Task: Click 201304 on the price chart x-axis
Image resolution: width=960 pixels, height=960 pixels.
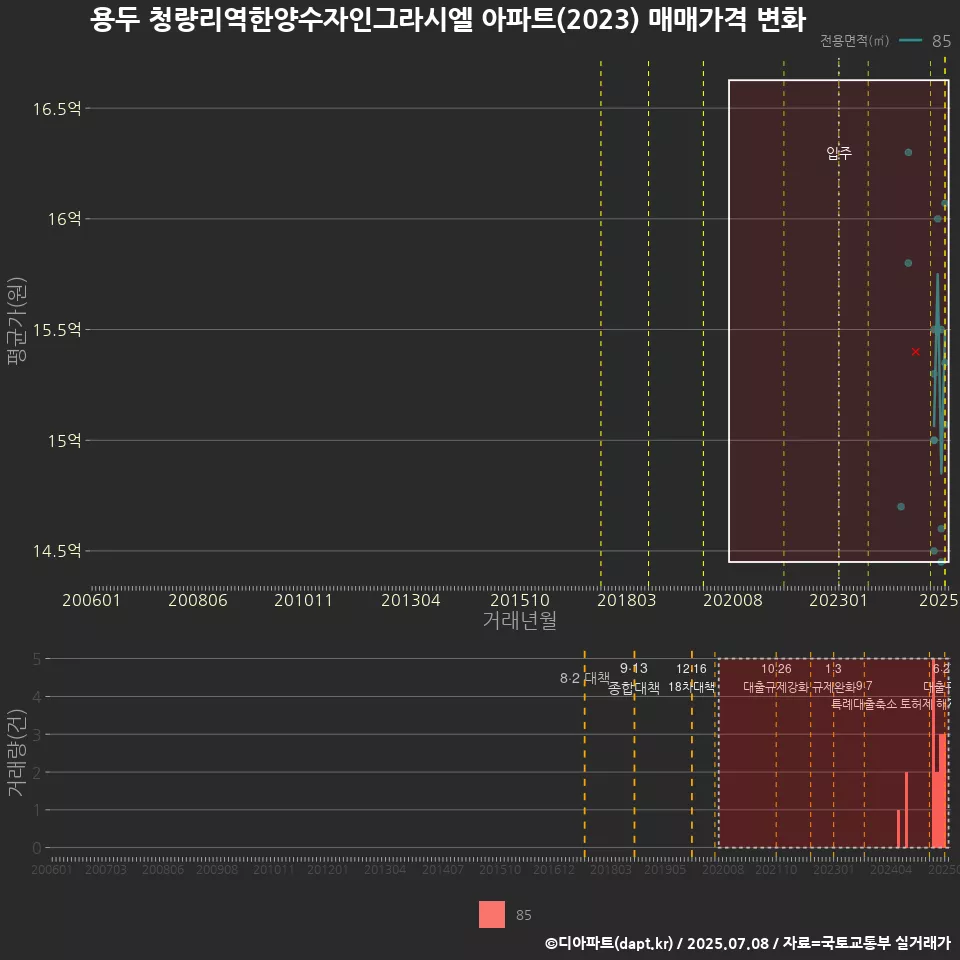Action: point(411,600)
